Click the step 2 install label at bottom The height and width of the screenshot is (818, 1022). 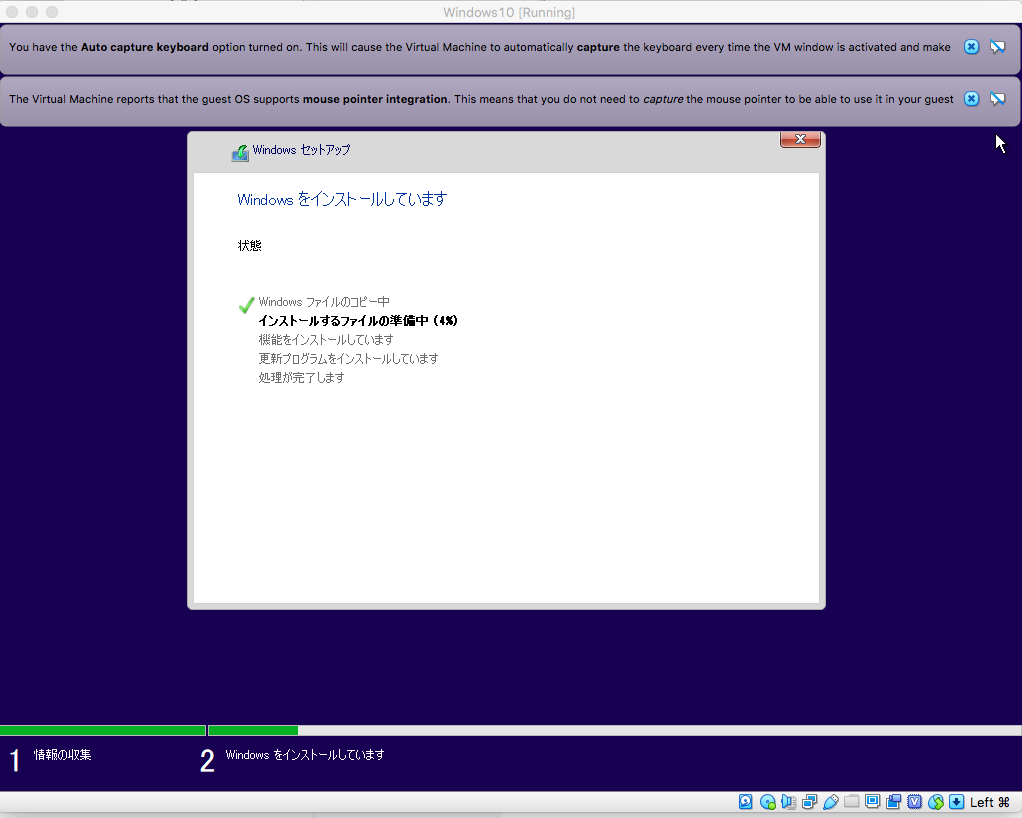pos(305,755)
